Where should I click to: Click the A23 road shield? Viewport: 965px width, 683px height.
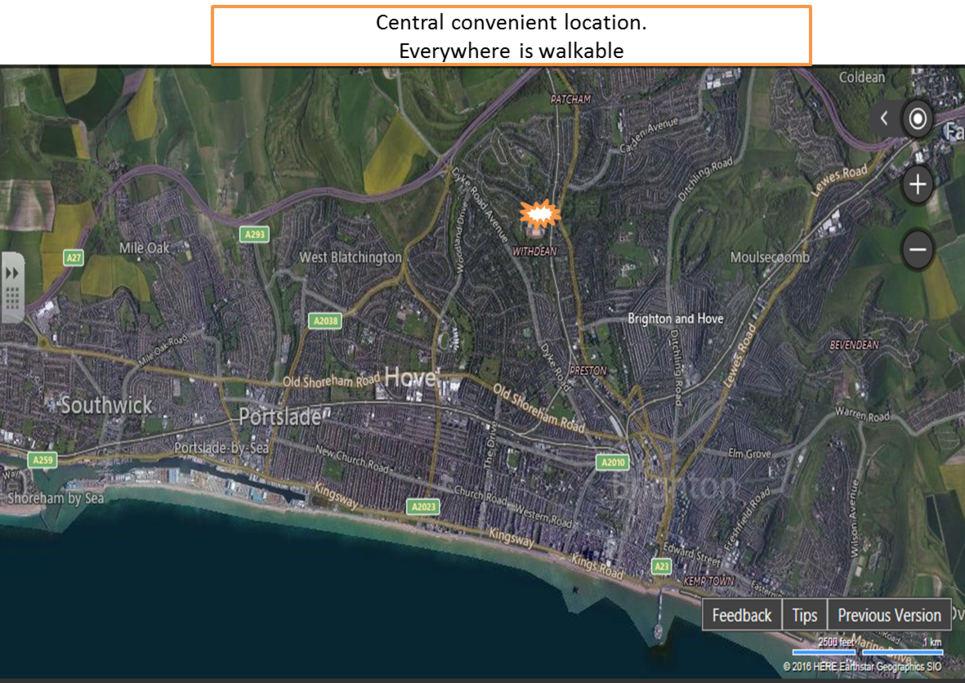pyautogui.click(x=662, y=565)
